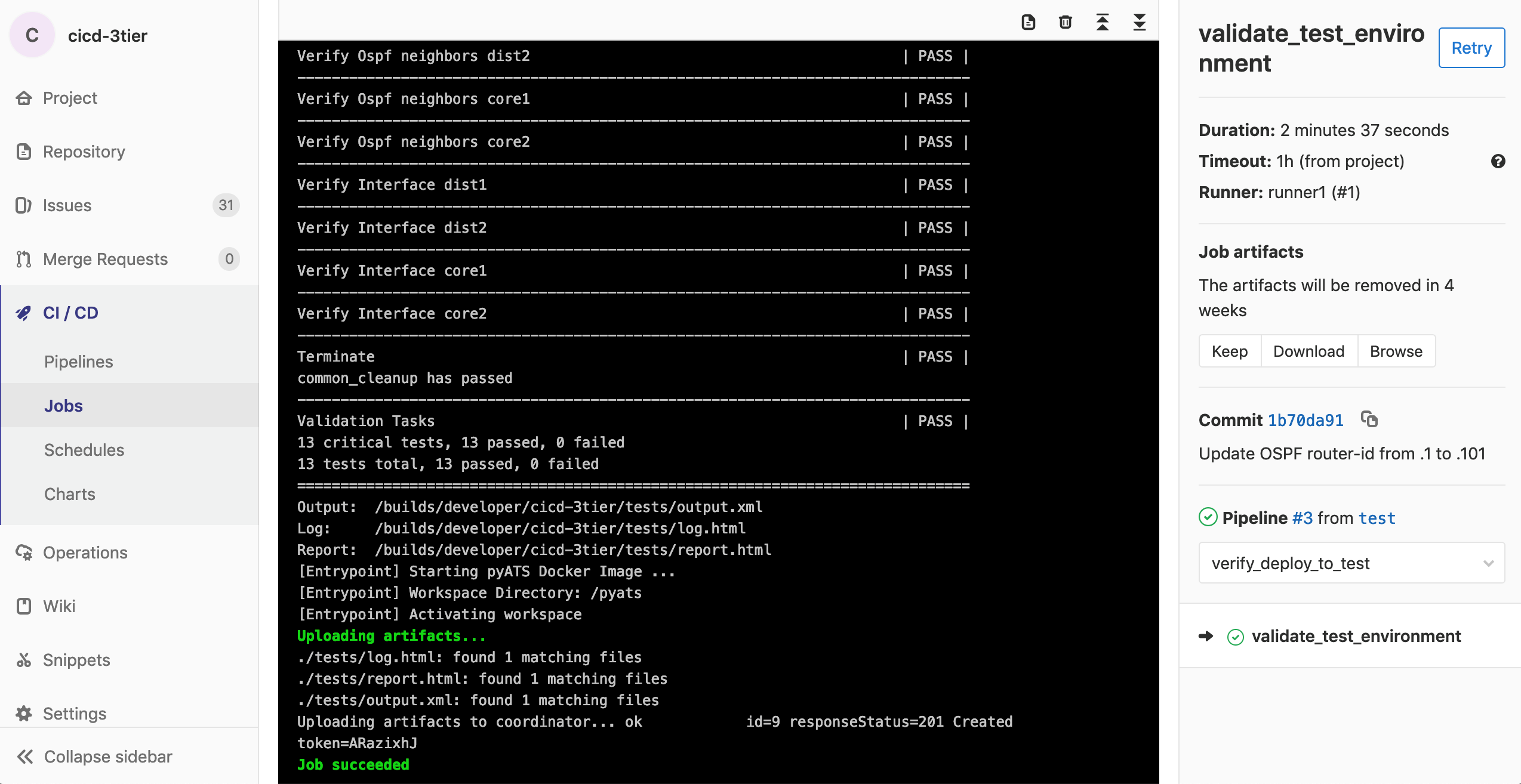Open pipeline #3 link
Viewport: 1521px width, 784px height.
click(x=1303, y=518)
